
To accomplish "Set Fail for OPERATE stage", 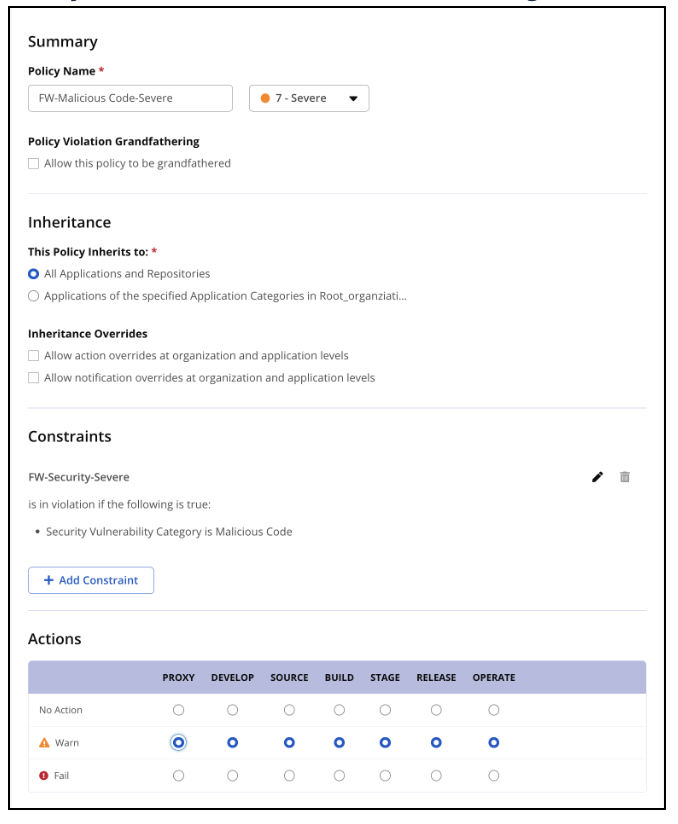I will click(x=494, y=776).
